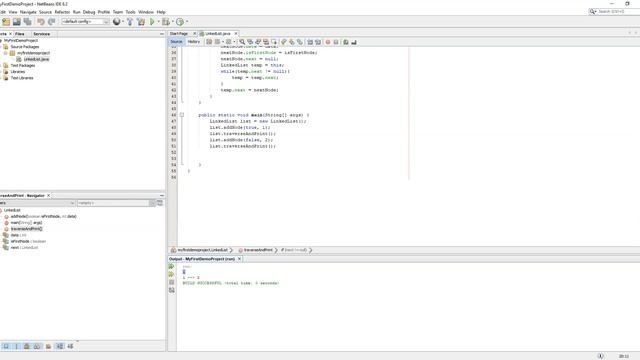Click the New Project icon in main toolbar
This screenshot has width=640, height=360.
[x=6, y=22]
